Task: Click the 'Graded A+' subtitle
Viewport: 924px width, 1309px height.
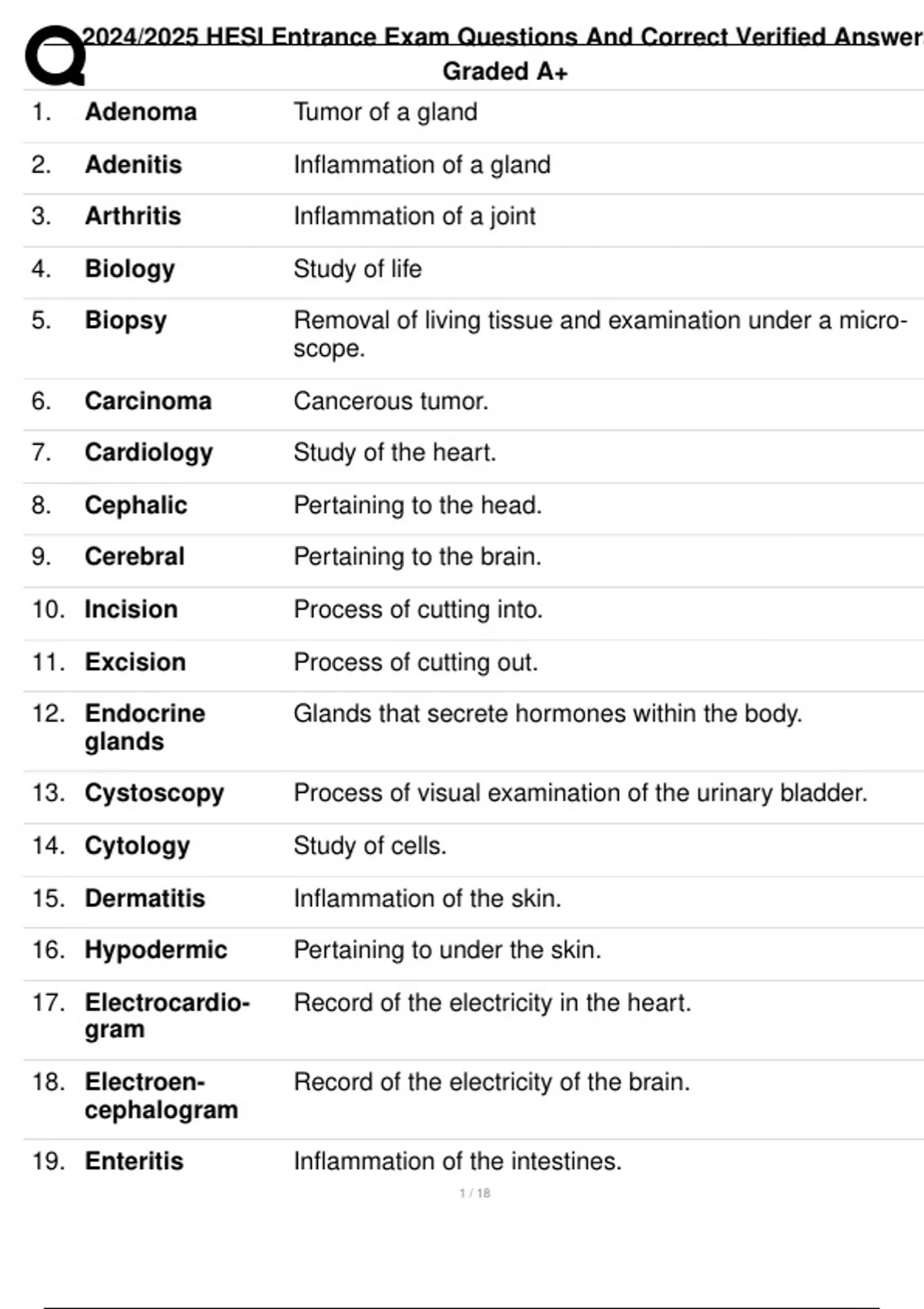Action: pyautogui.click(x=505, y=72)
